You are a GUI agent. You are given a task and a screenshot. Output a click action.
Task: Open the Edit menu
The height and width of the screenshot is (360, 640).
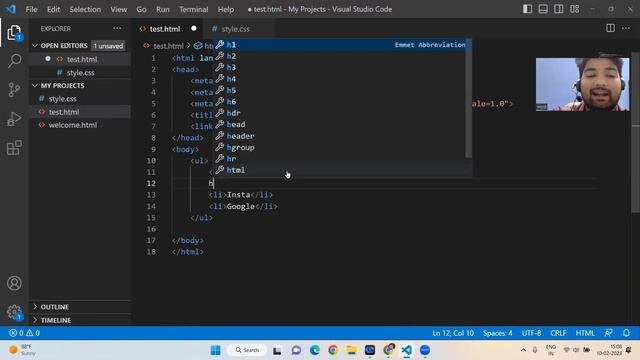(x=53, y=9)
